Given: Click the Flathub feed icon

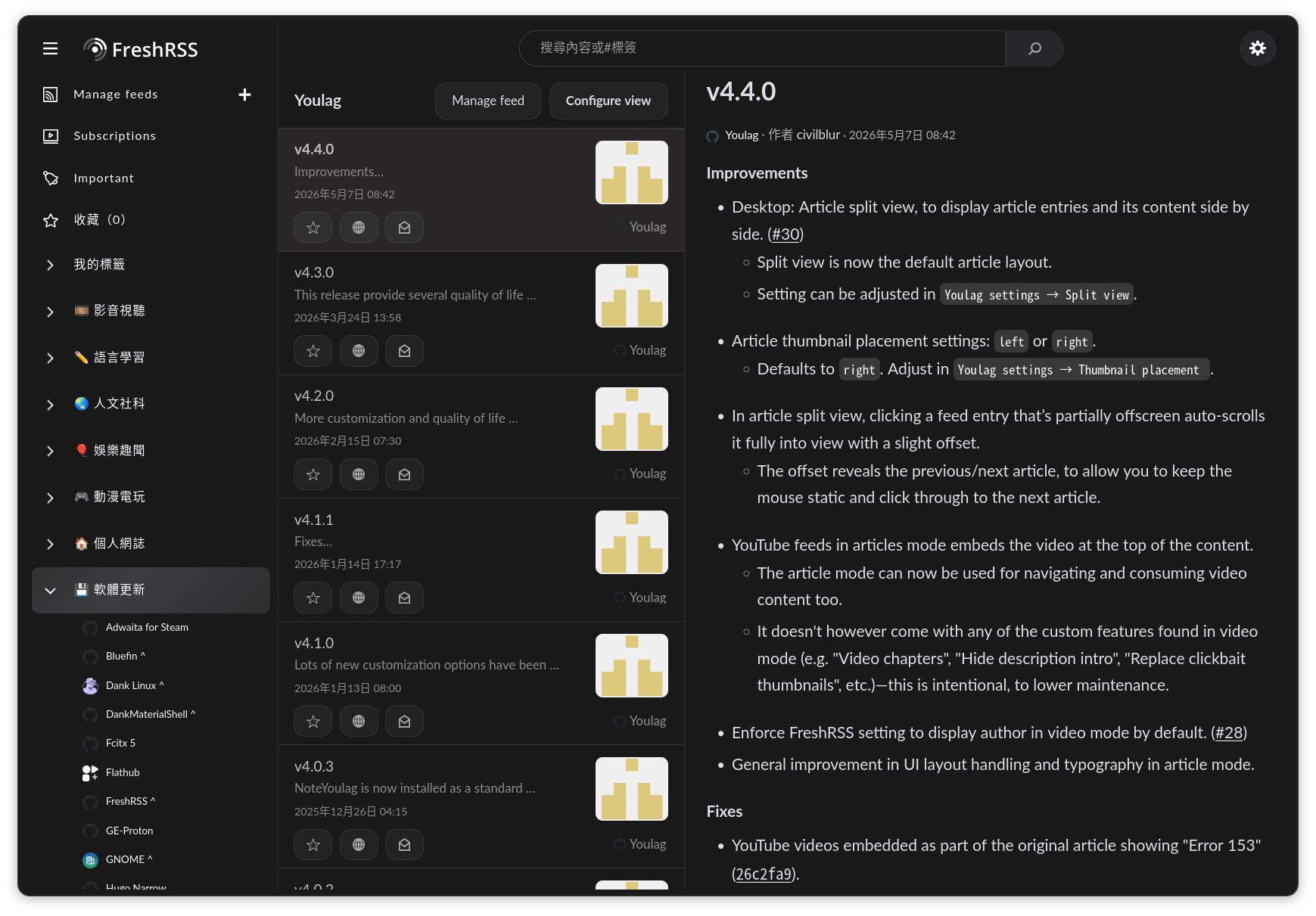Looking at the screenshot, I should [x=90, y=773].
